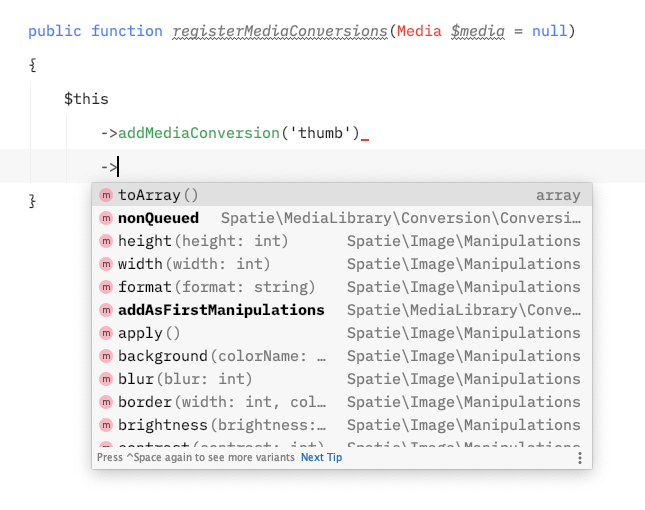Click the registerMediaConversions function name

click(x=280, y=31)
